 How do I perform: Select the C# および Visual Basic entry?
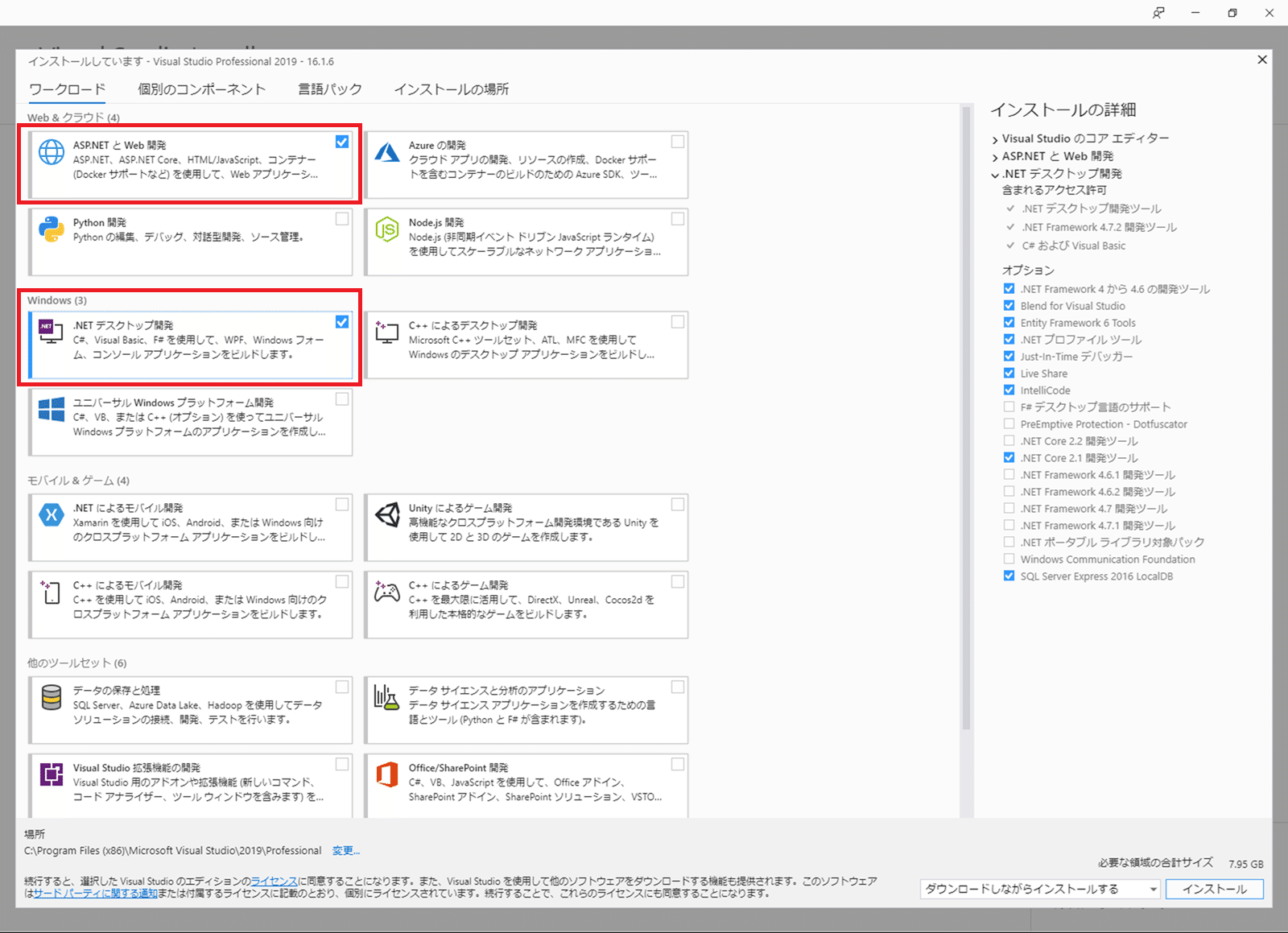pos(1074,246)
